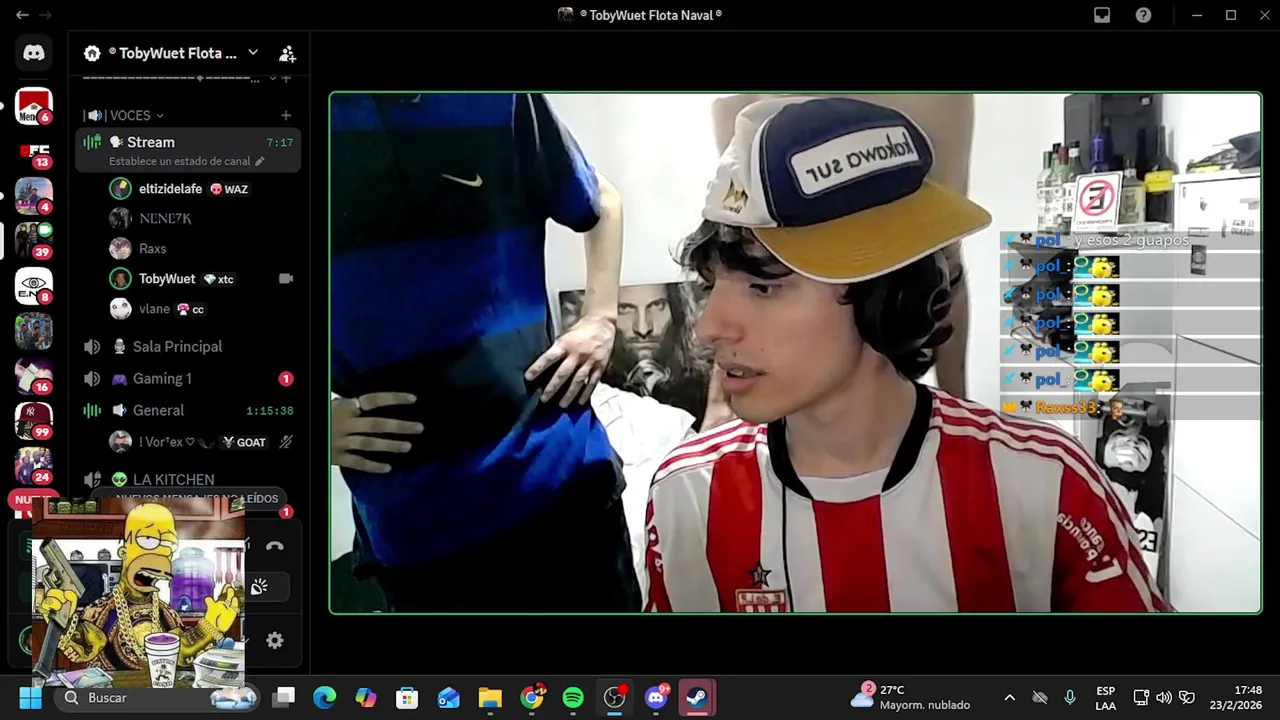Join the Stream voice channel
The width and height of the screenshot is (1280, 720).
point(189,150)
